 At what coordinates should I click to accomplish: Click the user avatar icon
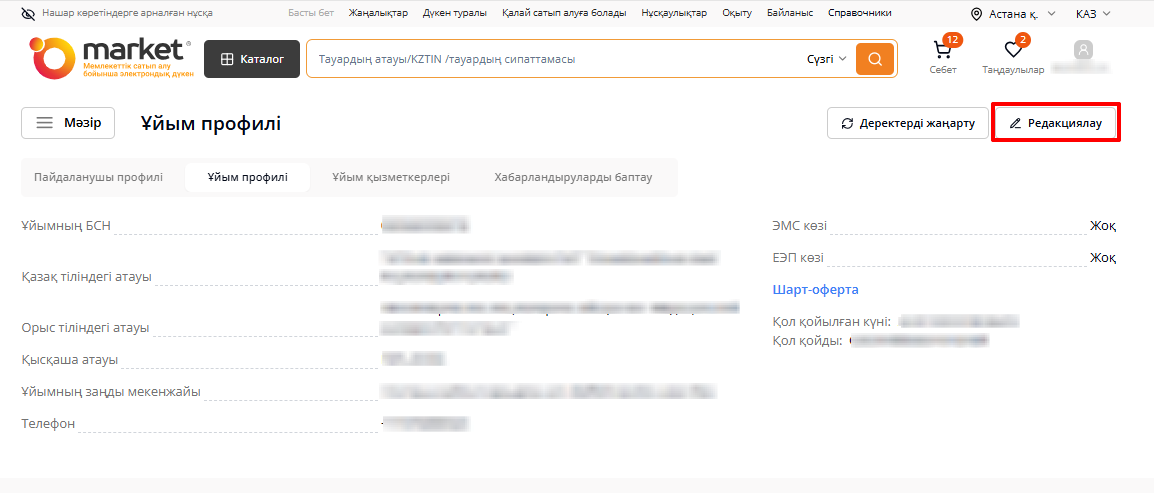coord(1083,51)
